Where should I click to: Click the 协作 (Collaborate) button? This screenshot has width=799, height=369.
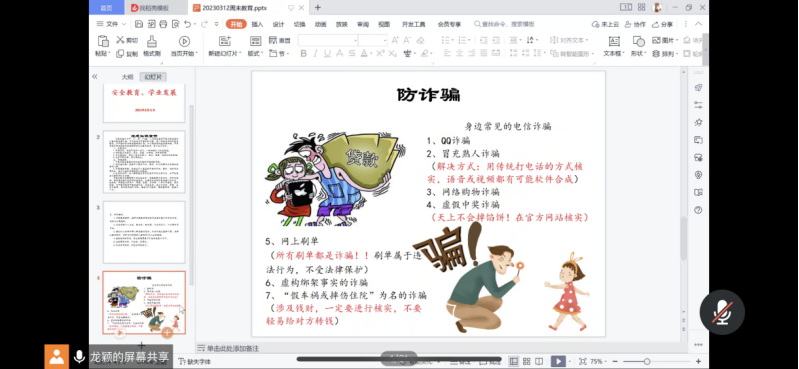(x=635, y=24)
